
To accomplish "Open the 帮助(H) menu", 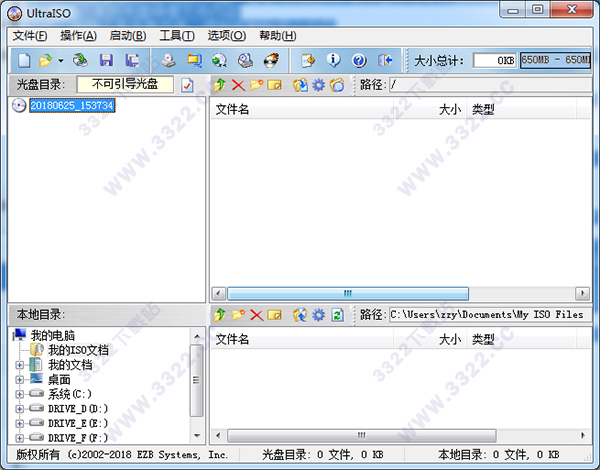I will click(278, 36).
